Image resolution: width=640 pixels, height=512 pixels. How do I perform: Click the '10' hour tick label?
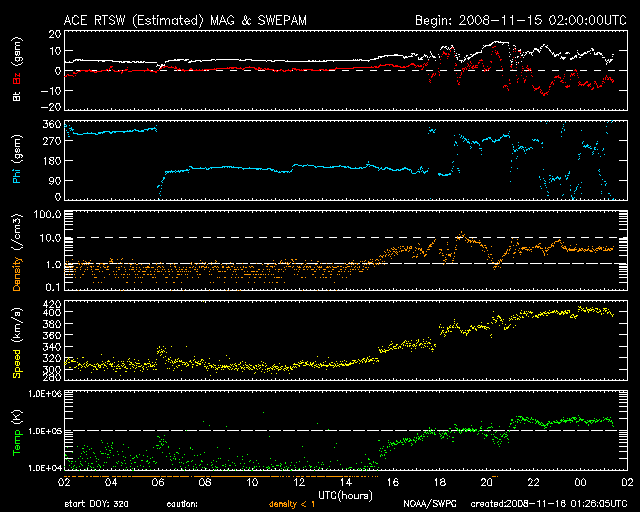click(x=252, y=482)
